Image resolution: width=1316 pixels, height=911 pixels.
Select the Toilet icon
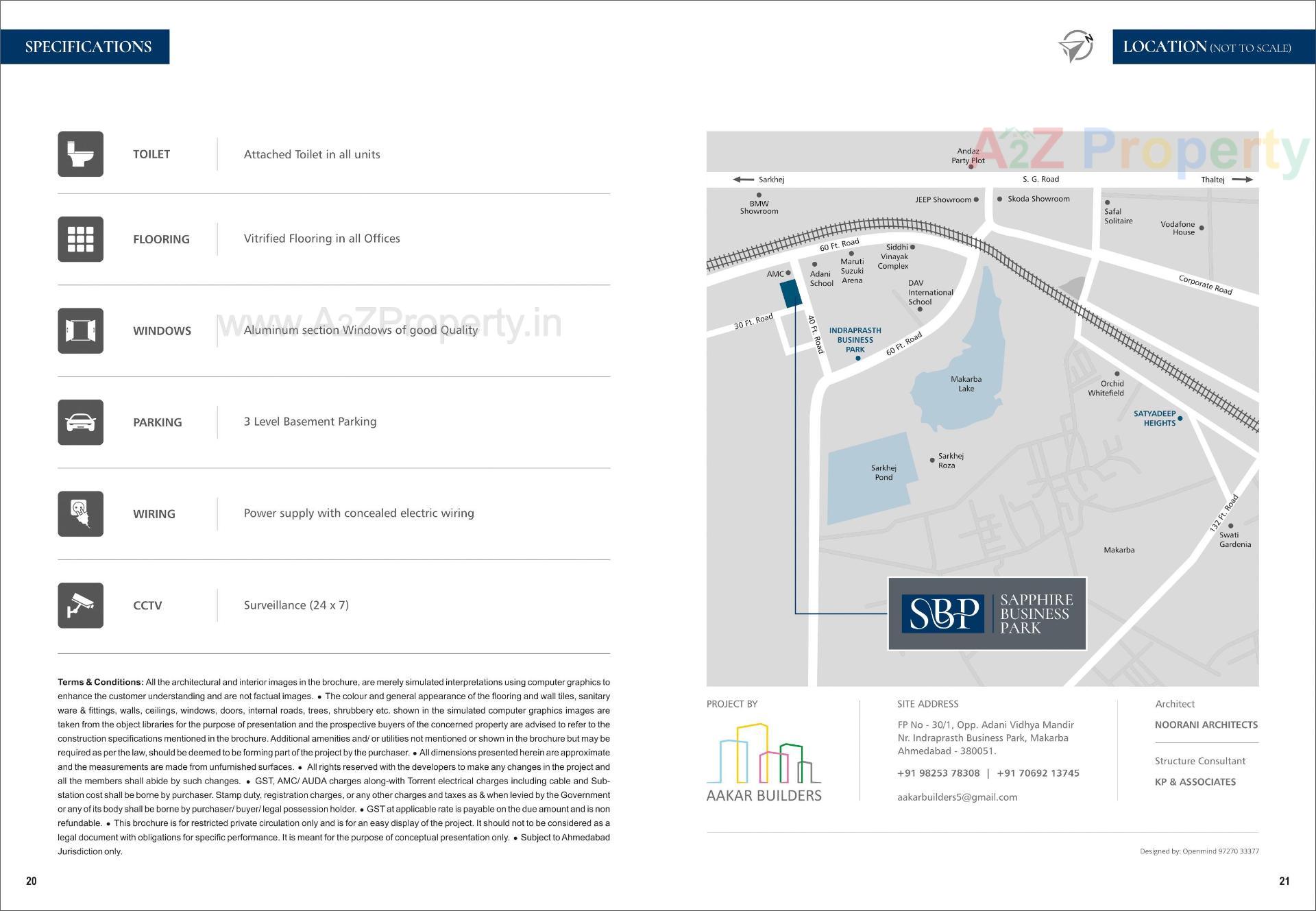(80, 154)
